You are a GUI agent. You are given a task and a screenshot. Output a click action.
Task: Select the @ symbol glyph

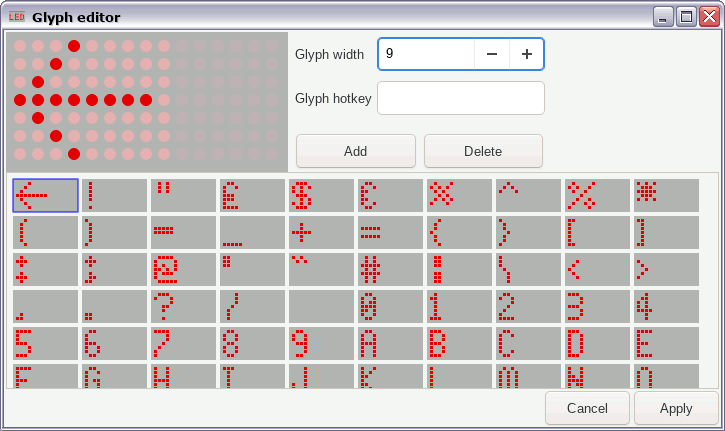pyautogui.click(x=183, y=270)
